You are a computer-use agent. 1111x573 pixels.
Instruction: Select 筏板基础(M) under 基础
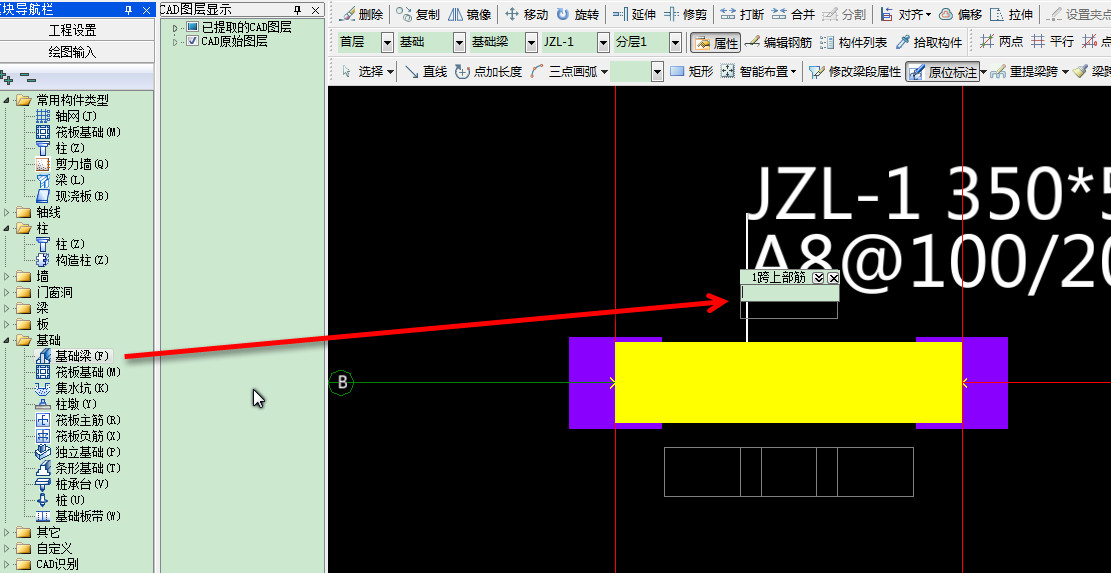tap(79, 372)
